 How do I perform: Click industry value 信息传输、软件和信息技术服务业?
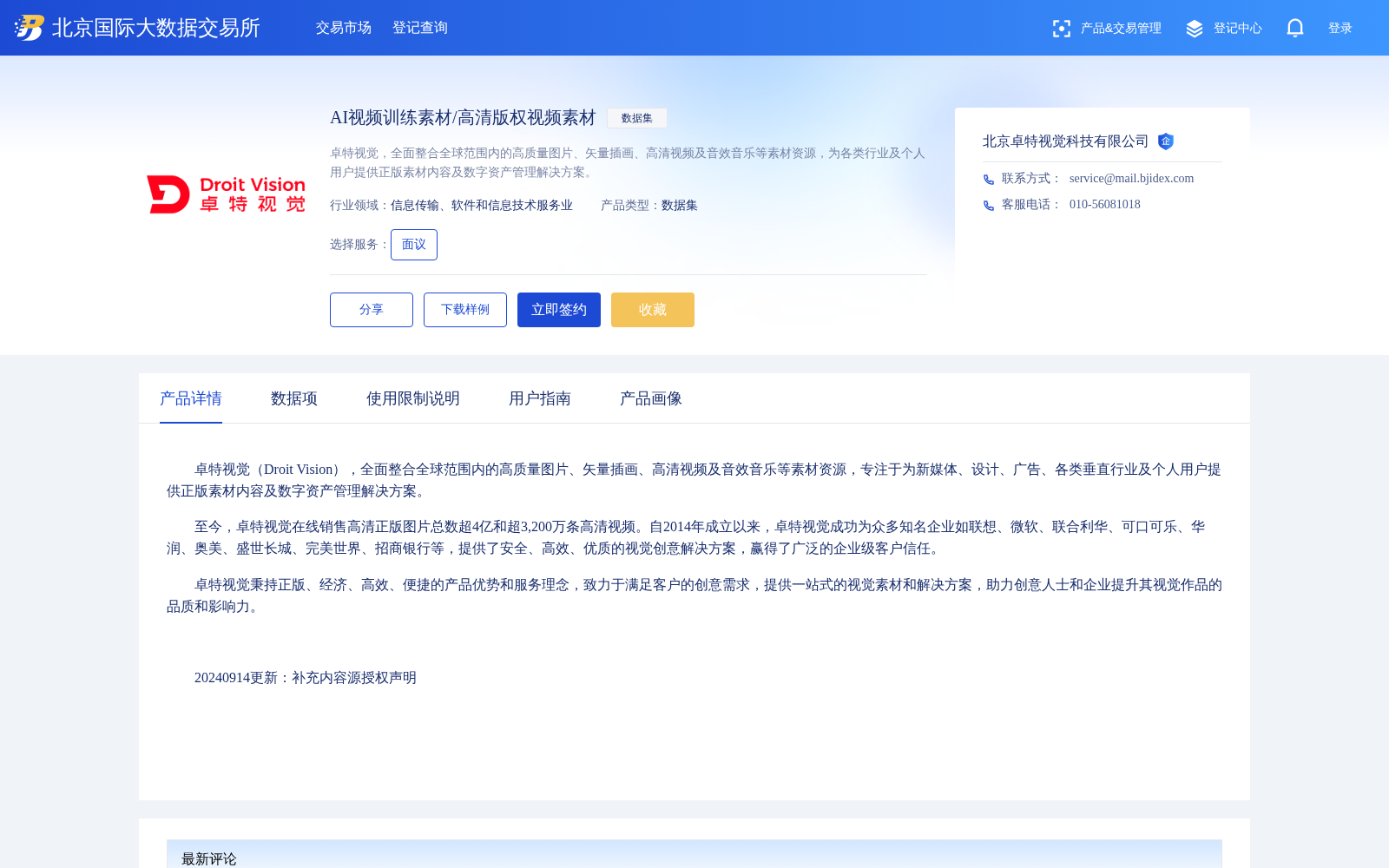(482, 206)
